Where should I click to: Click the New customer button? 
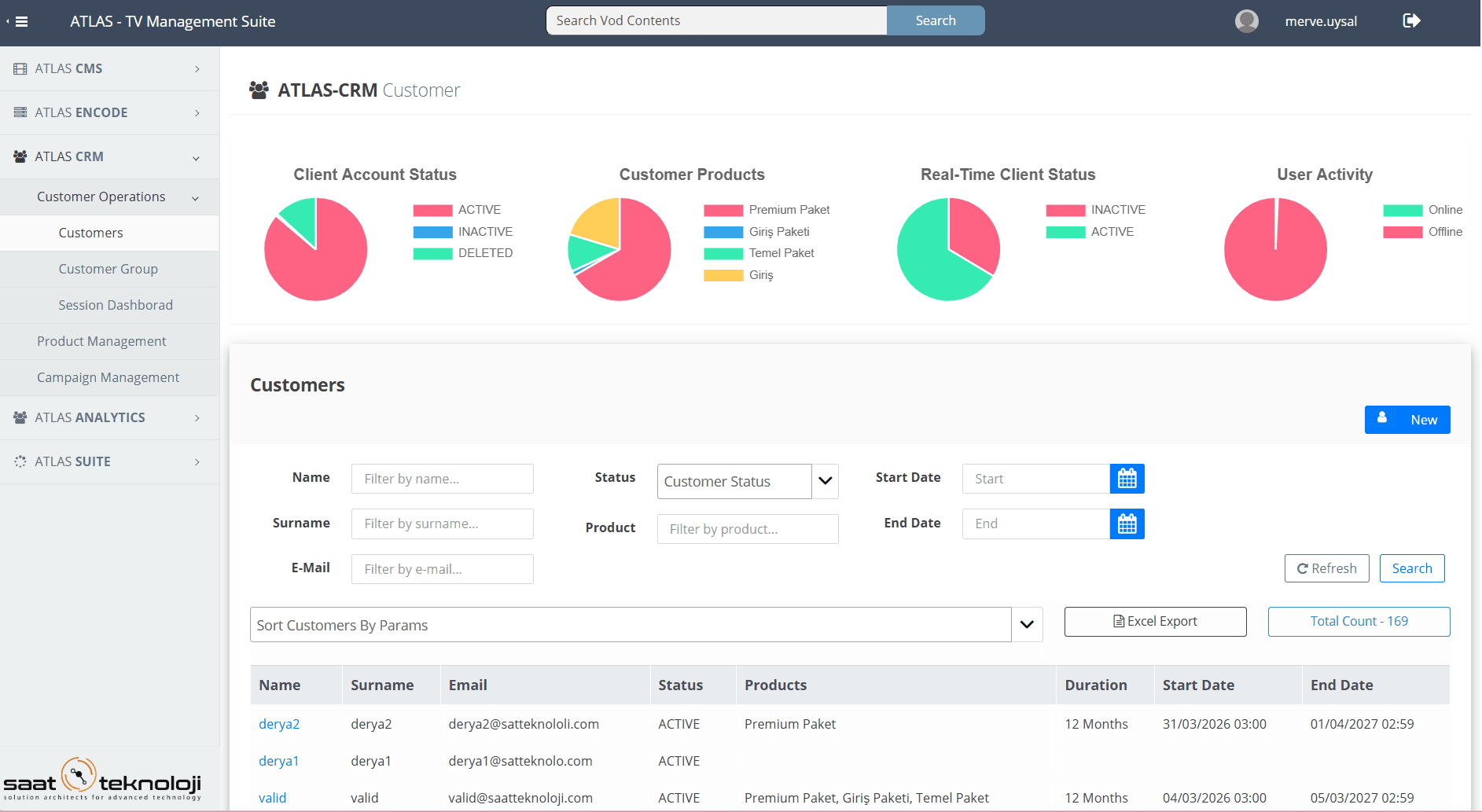coord(1407,419)
